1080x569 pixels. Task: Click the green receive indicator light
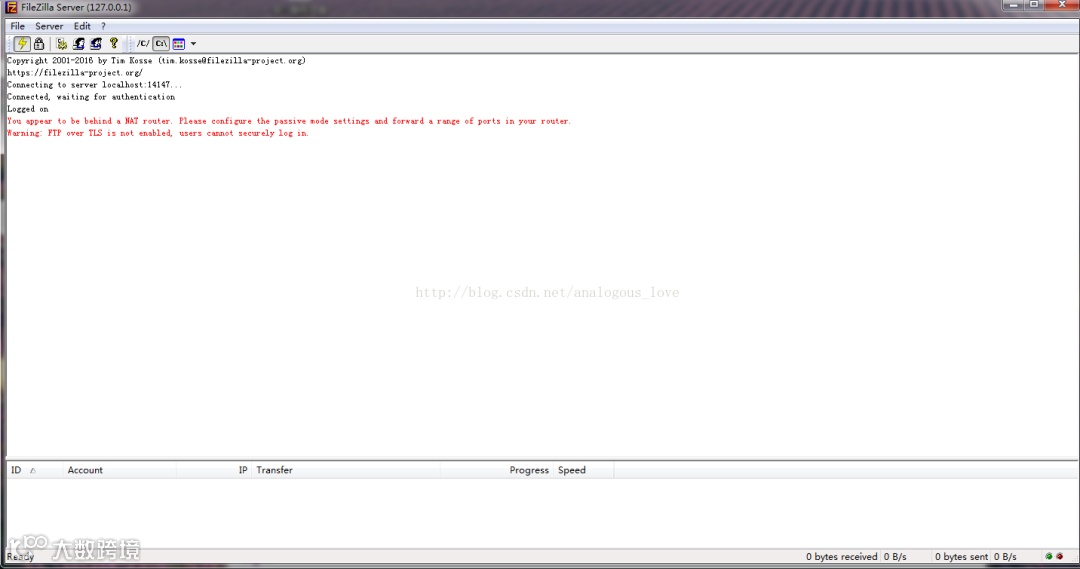click(1048, 556)
